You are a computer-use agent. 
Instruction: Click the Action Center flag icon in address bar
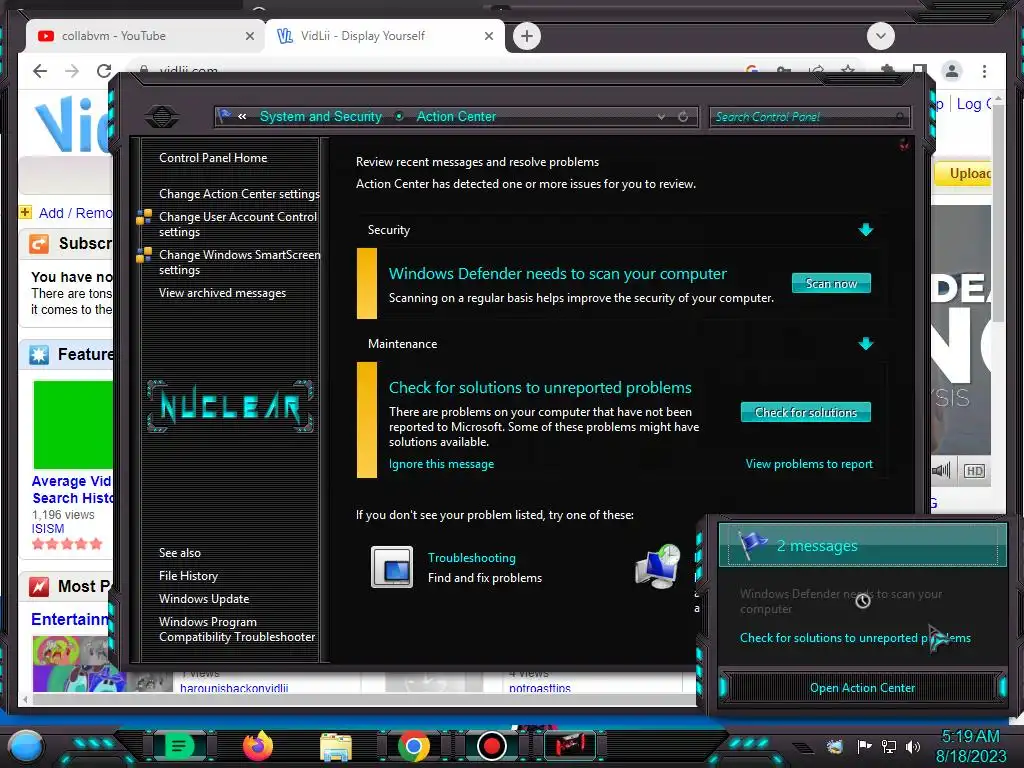pos(225,116)
